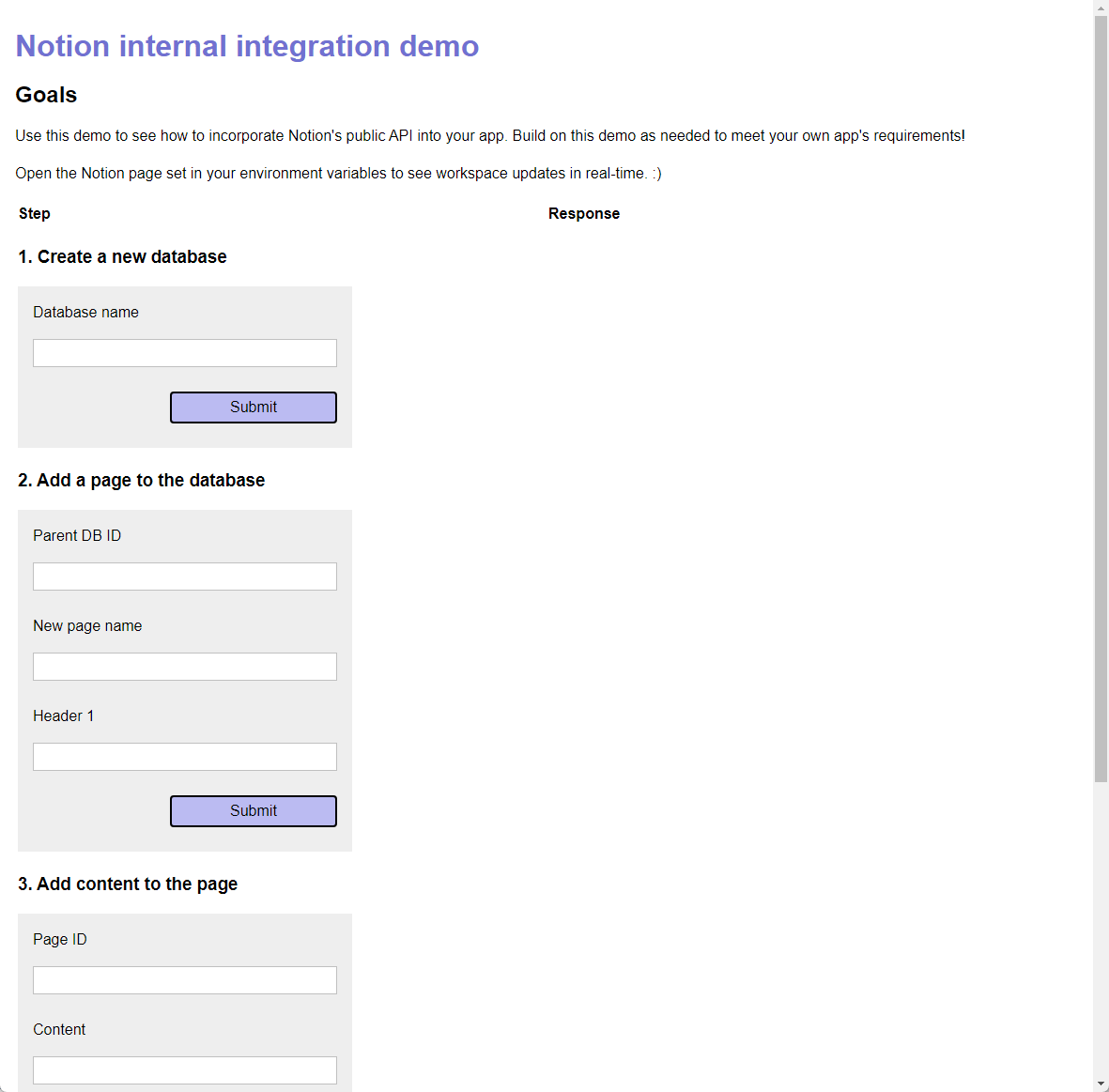The height and width of the screenshot is (1092, 1109).
Task: Click the 'Page ID' label
Action: coord(59,940)
